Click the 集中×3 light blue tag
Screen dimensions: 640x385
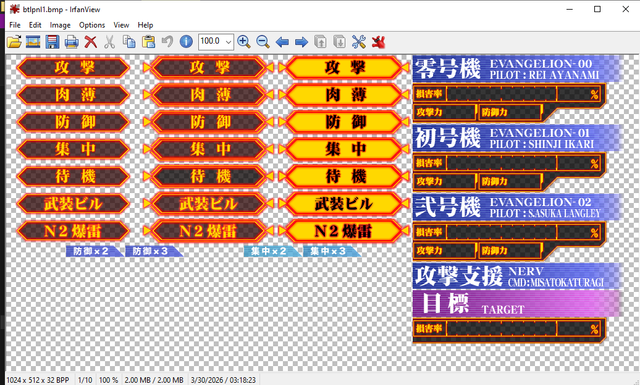tap(331, 251)
